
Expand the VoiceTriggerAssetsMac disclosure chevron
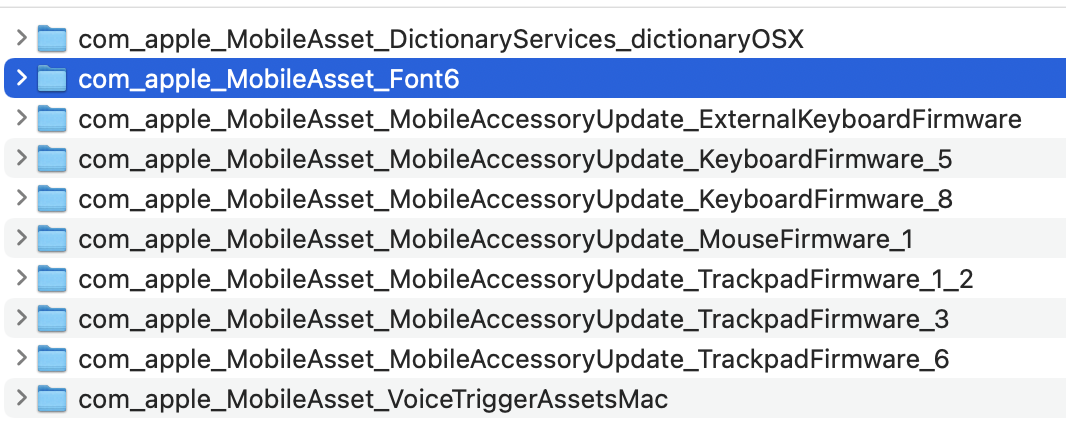(22, 397)
